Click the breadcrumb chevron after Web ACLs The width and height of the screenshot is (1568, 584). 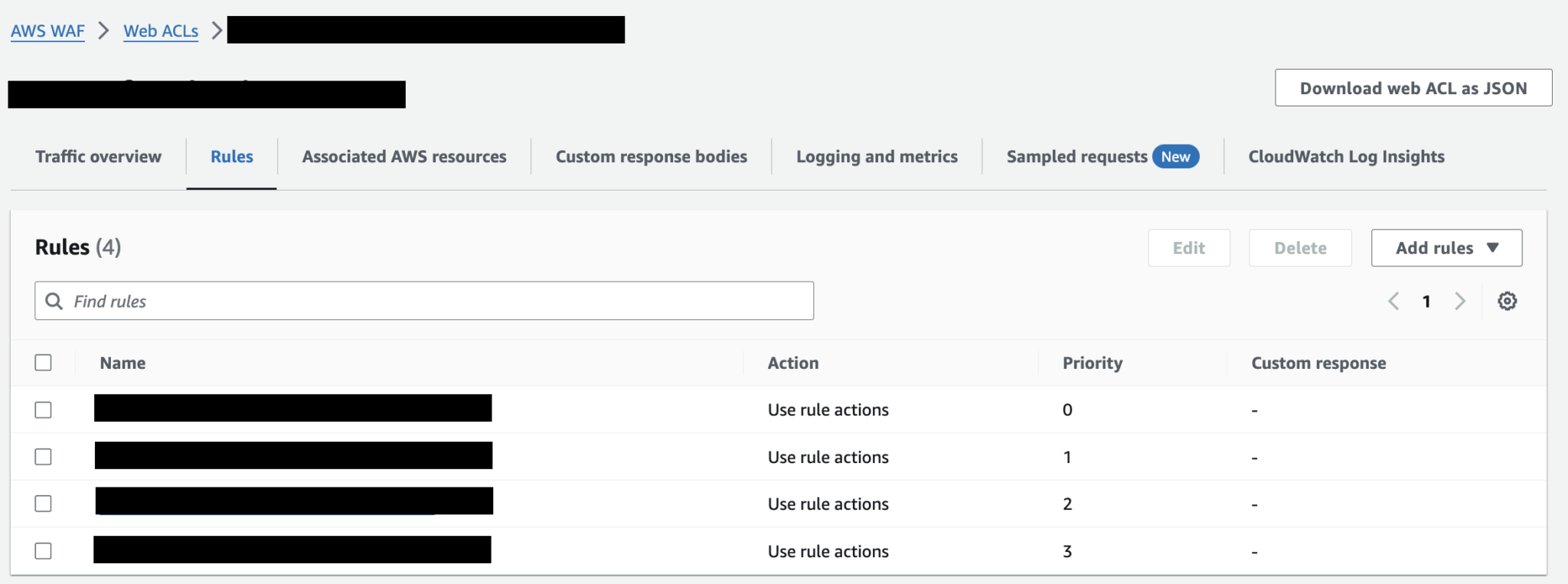click(217, 31)
